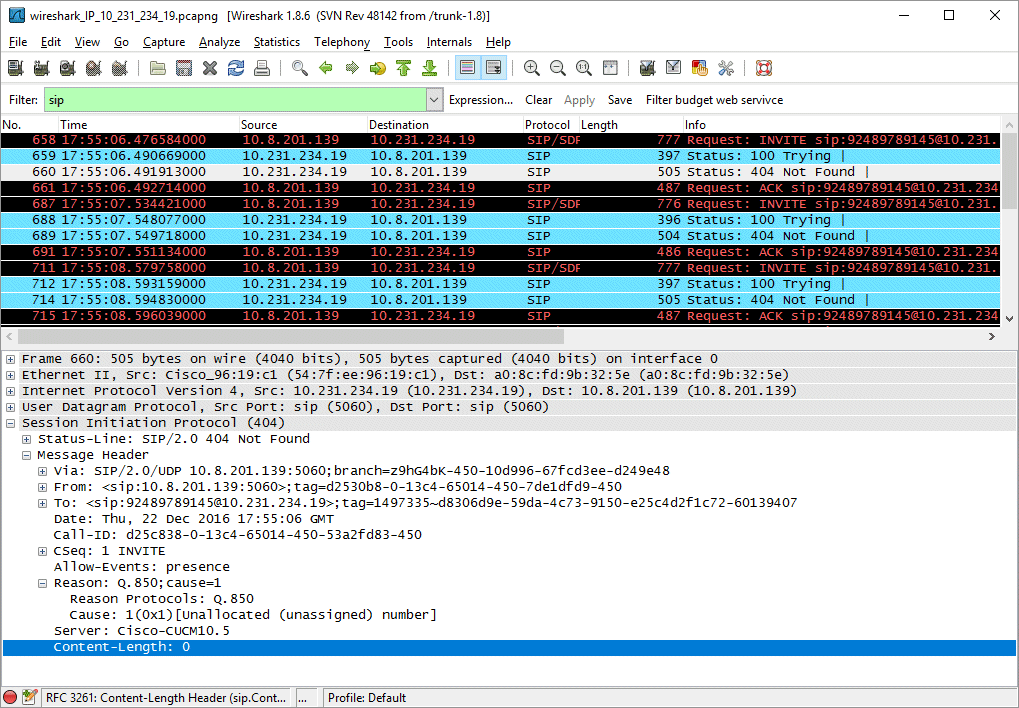
Task: Apply the display filter
Action: coord(579,100)
